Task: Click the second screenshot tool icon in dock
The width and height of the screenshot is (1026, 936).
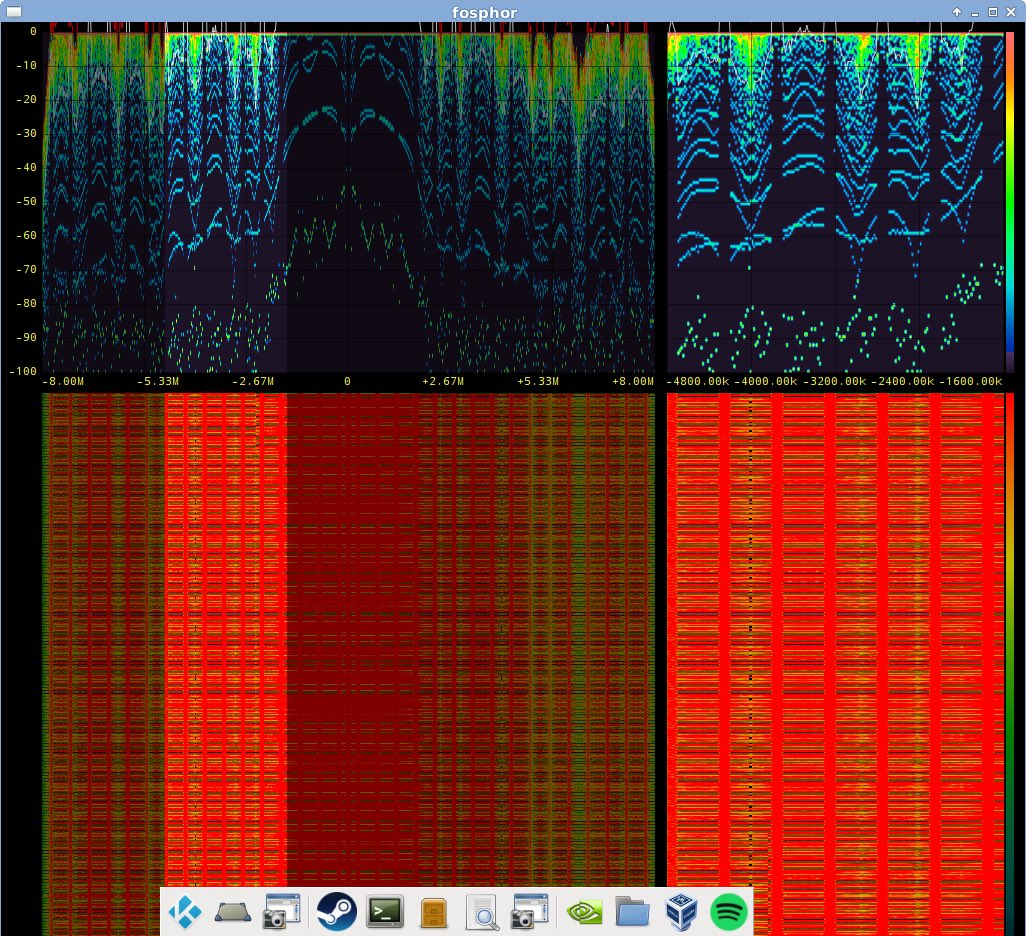Action: [x=531, y=911]
